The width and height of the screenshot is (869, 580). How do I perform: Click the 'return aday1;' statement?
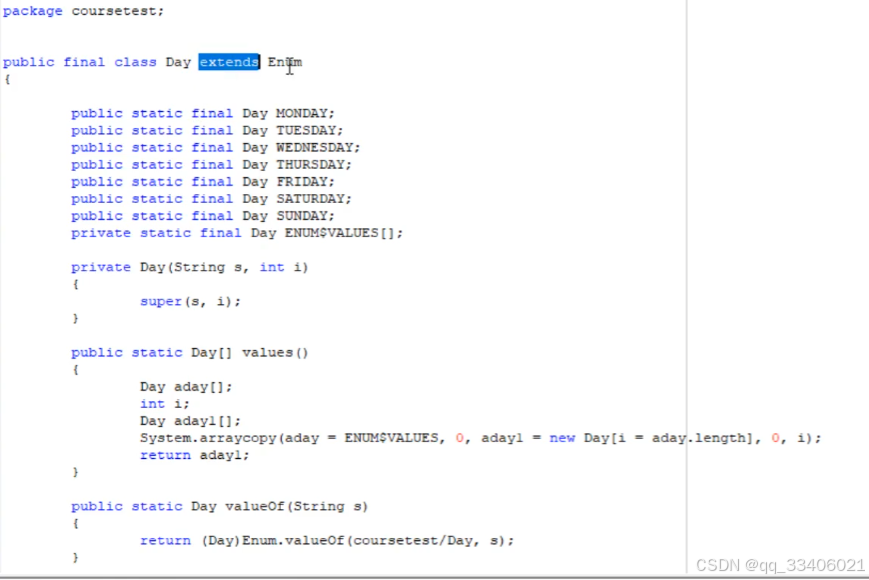pyautogui.click(x=195, y=455)
